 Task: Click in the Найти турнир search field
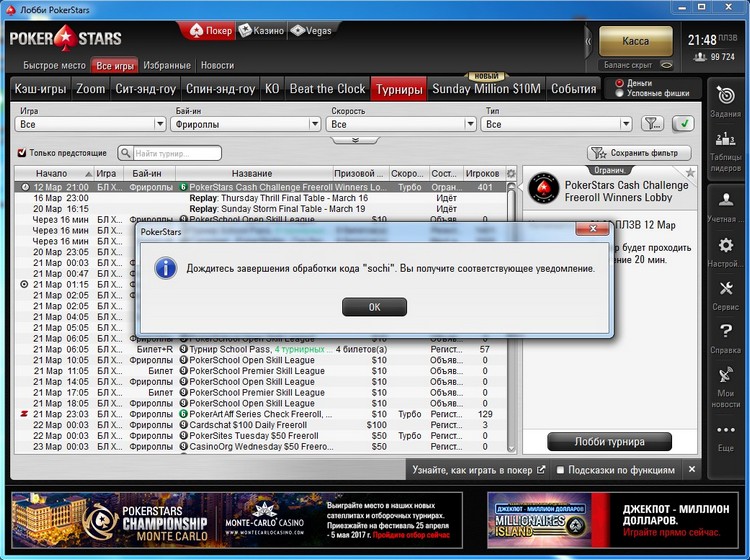point(176,153)
